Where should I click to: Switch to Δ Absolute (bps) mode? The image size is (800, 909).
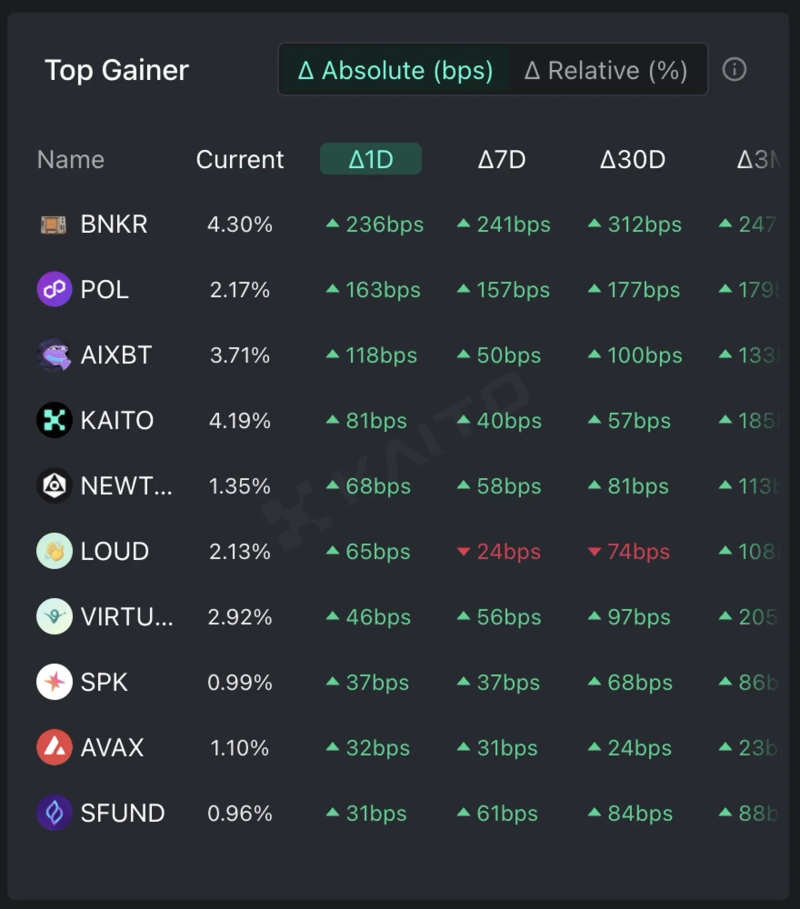point(395,70)
